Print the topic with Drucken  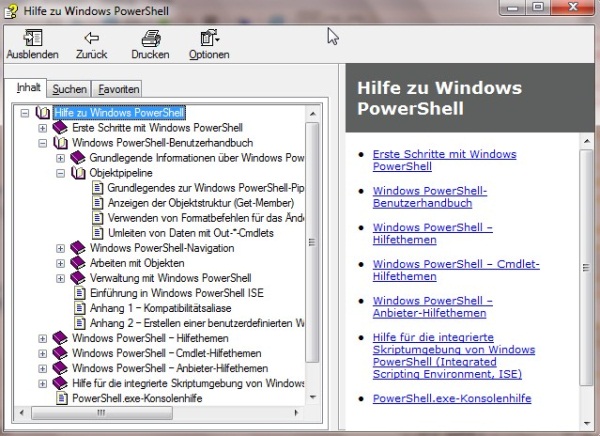point(151,38)
